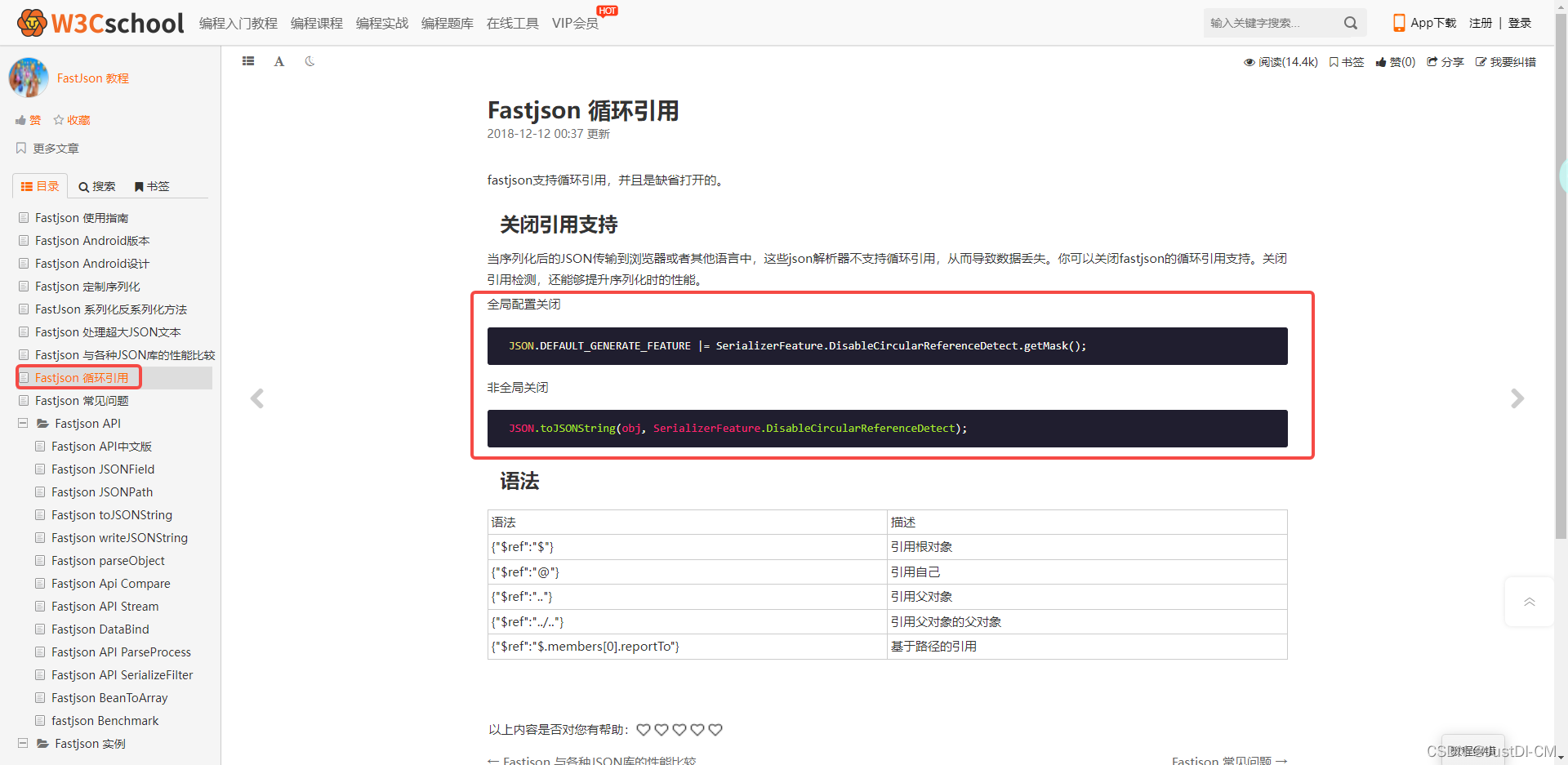This screenshot has width=1568, height=765.
Task: Open 编程题库 menu
Action: (x=448, y=23)
